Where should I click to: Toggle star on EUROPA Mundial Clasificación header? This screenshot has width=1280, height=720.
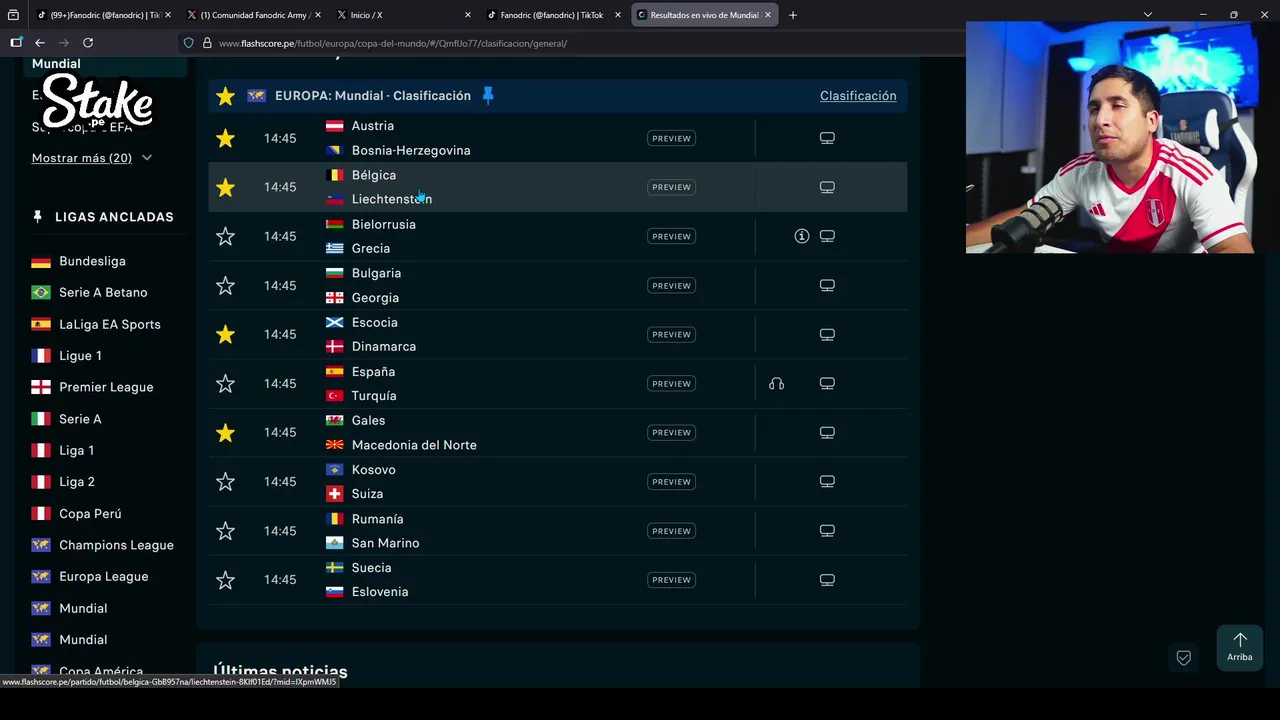[225, 96]
